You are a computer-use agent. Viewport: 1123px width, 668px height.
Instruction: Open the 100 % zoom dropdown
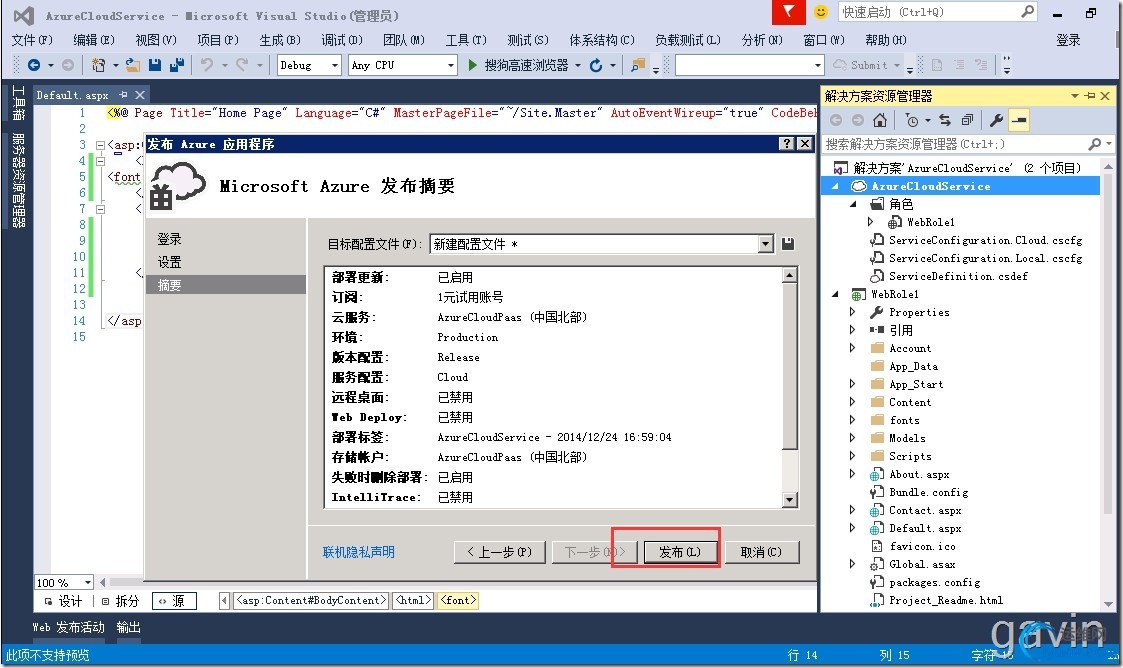(x=87, y=582)
